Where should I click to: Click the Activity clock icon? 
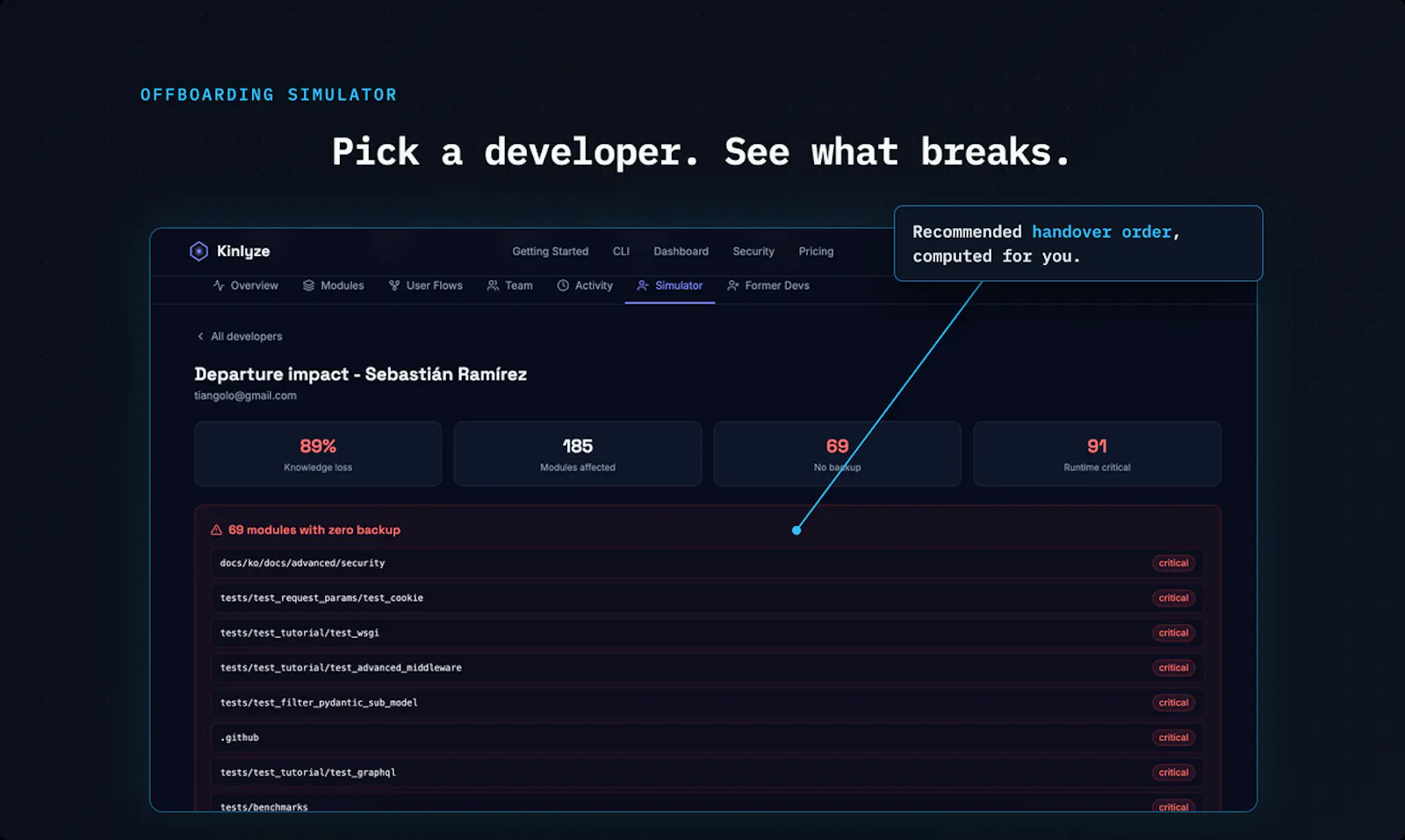pos(563,285)
